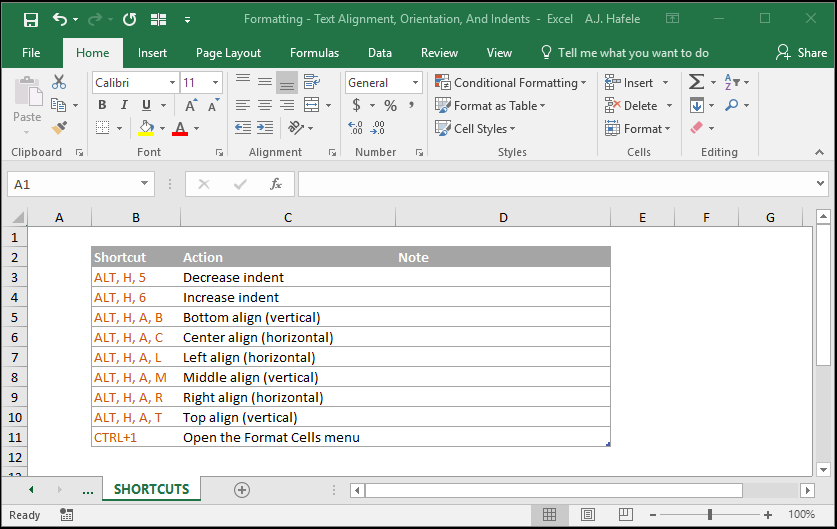Open the General number format dropdown
Screen dimensions: 837x529
click(415, 83)
